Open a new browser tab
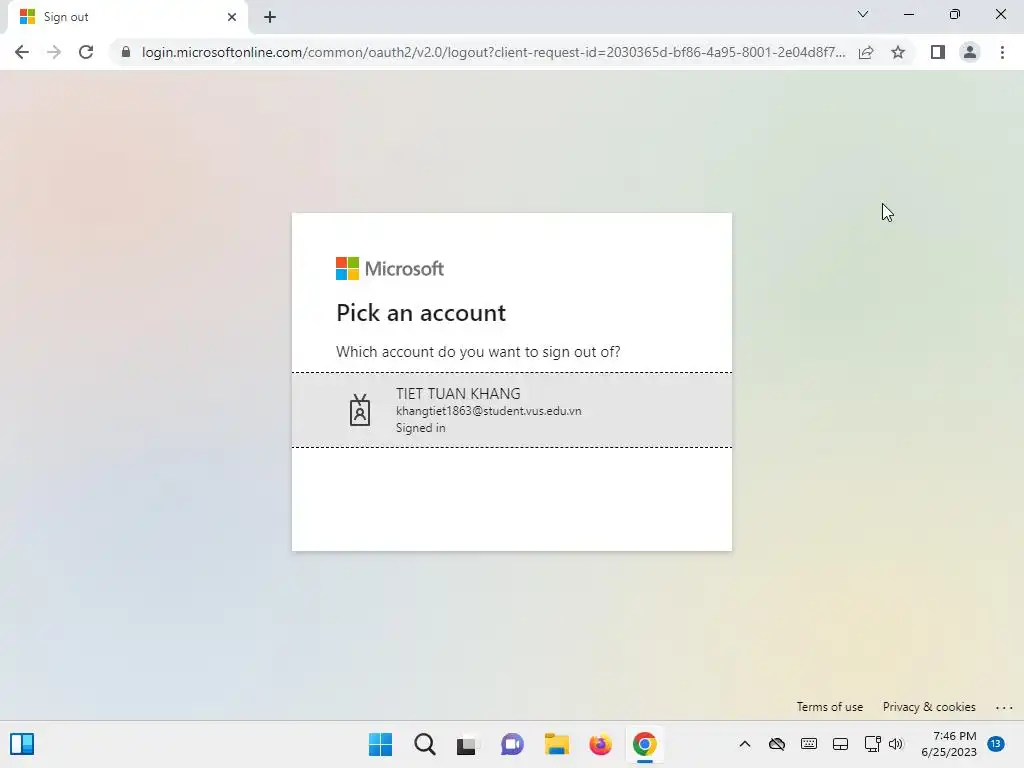Image resolution: width=1024 pixels, height=768 pixels. click(270, 17)
